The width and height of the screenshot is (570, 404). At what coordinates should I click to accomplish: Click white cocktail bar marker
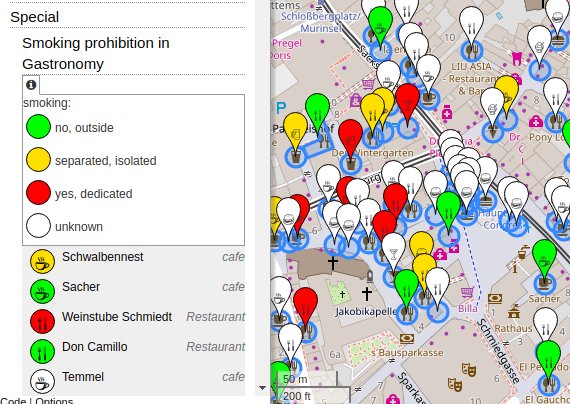coord(394,251)
